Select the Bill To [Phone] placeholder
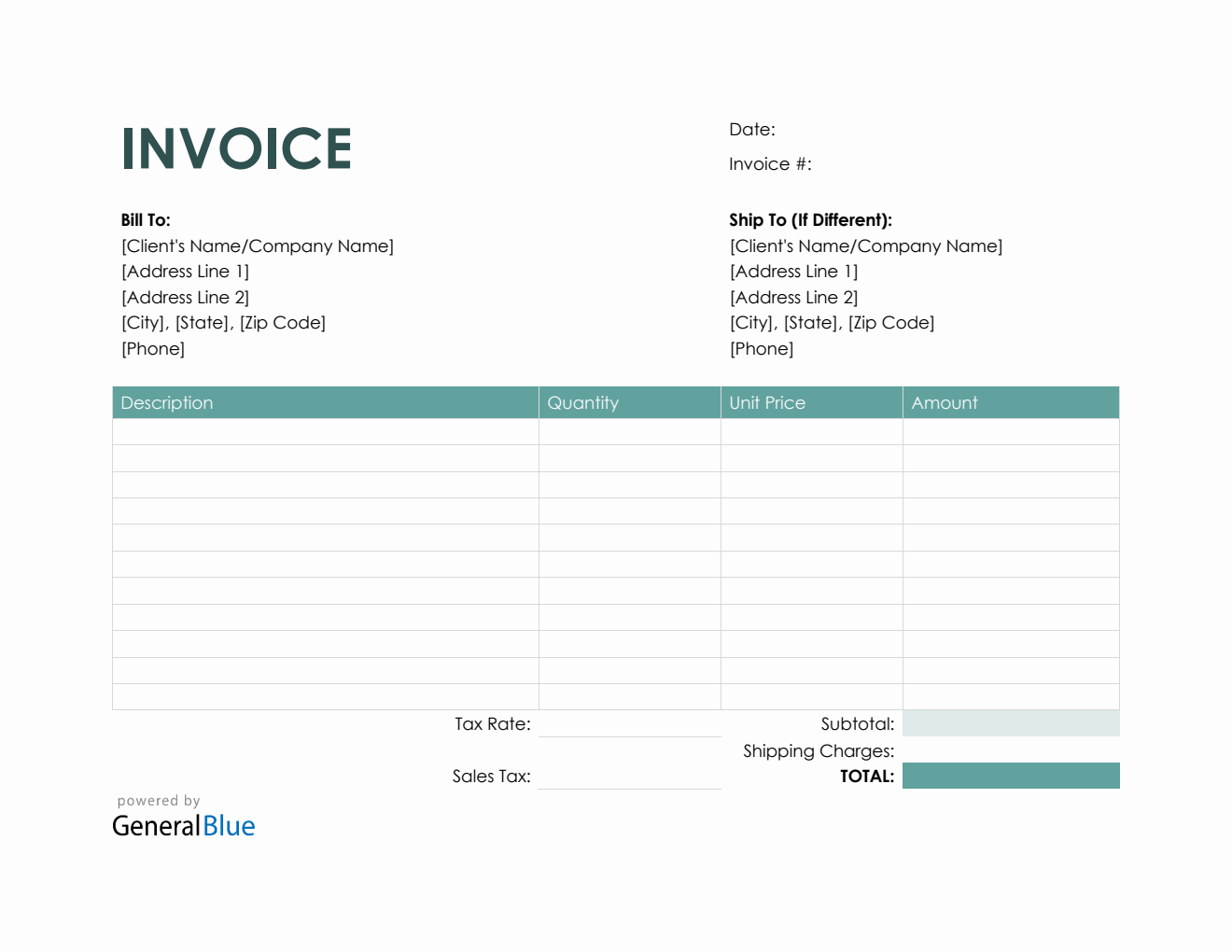Screen dimensions: 1232x952 click(x=153, y=348)
